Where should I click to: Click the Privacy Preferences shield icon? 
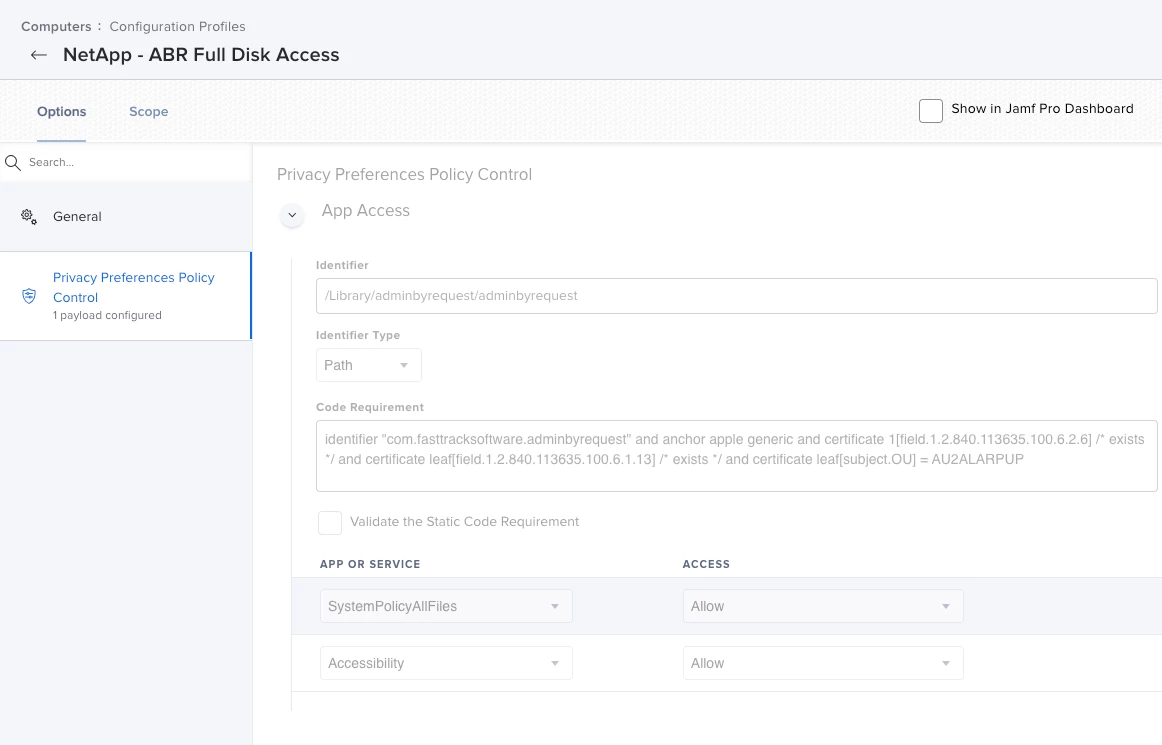(x=29, y=296)
